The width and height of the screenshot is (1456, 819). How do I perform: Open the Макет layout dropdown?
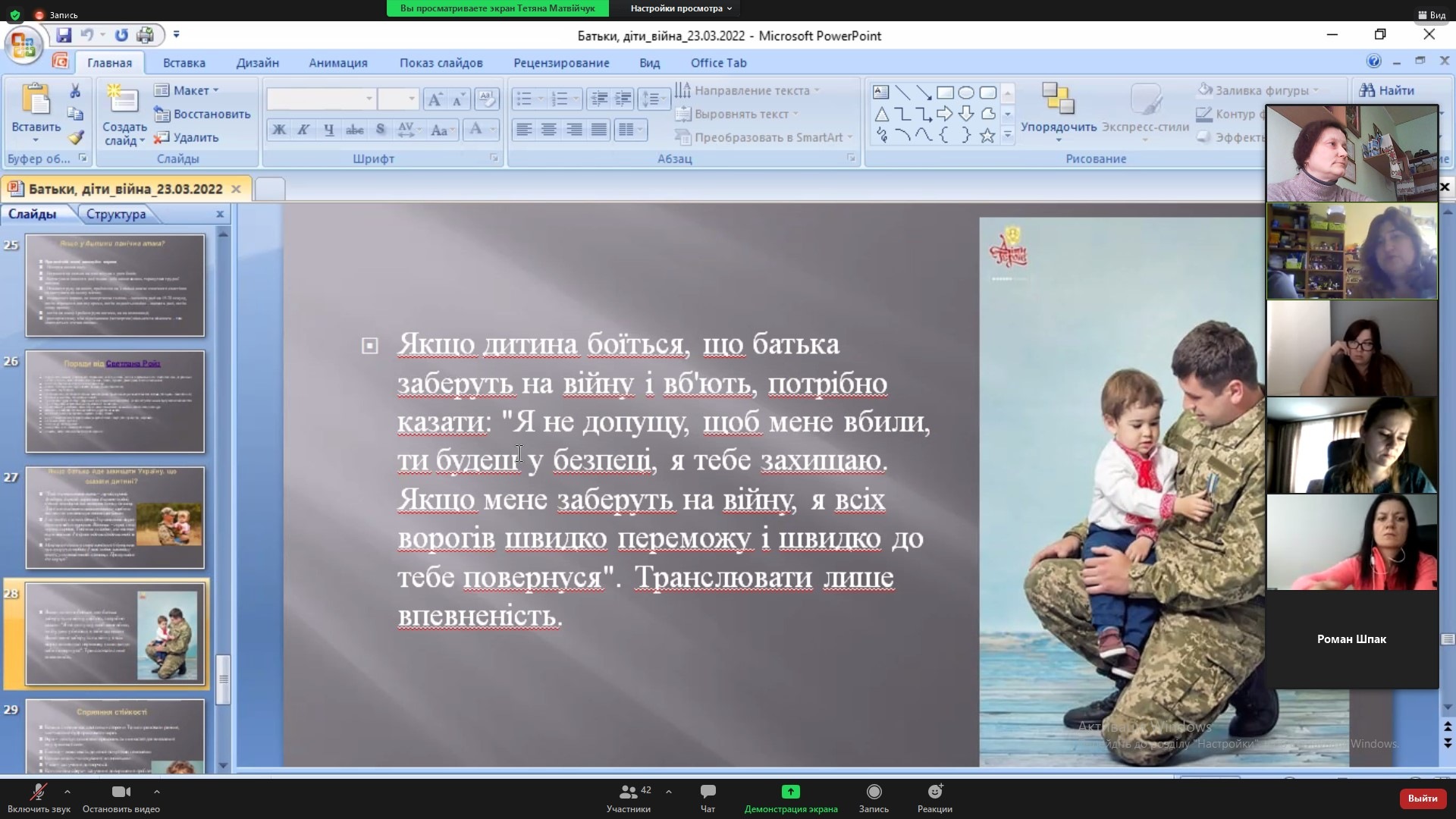(x=190, y=90)
